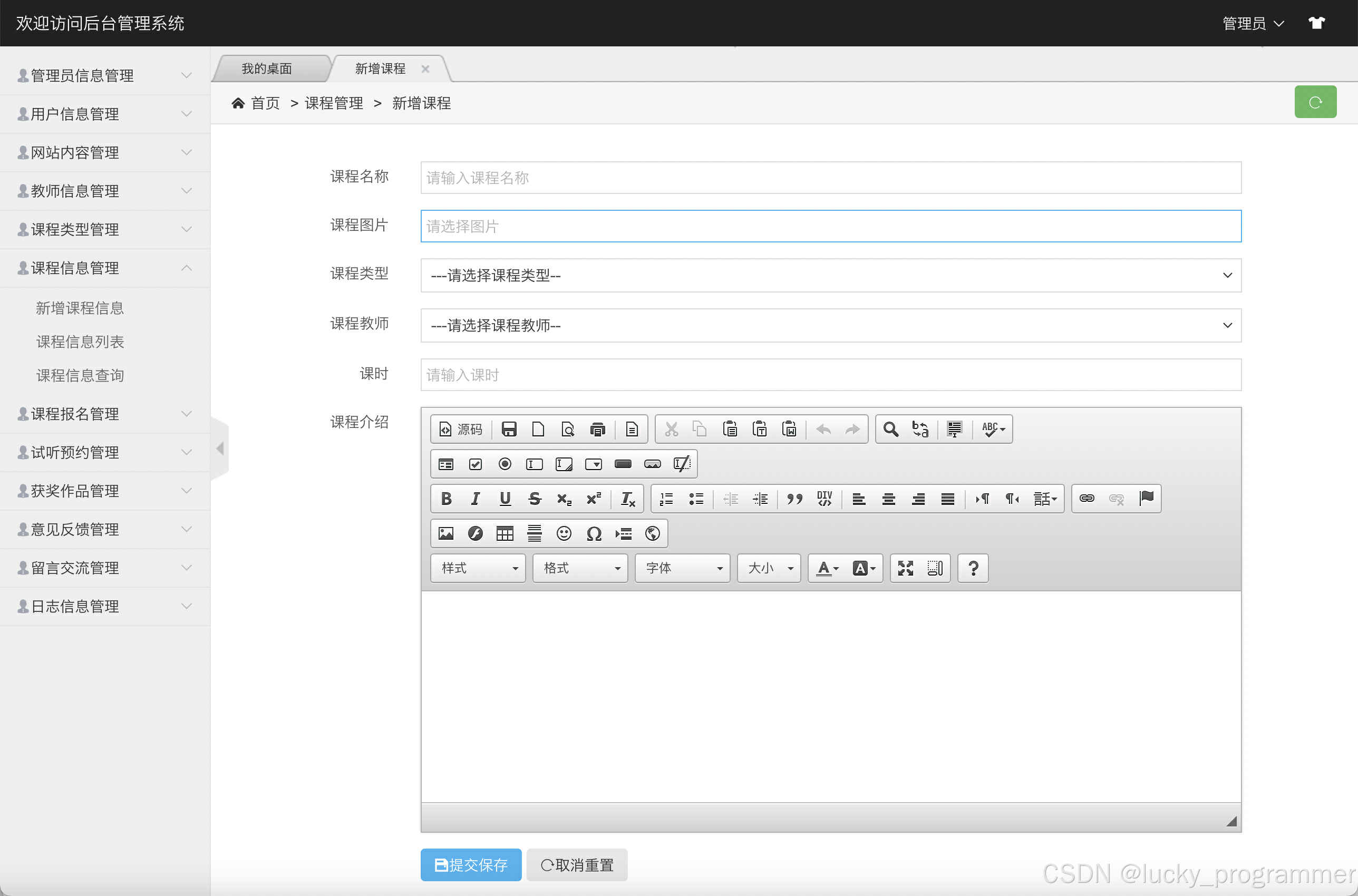Switch to the 我的桌面 tab

pos(267,69)
